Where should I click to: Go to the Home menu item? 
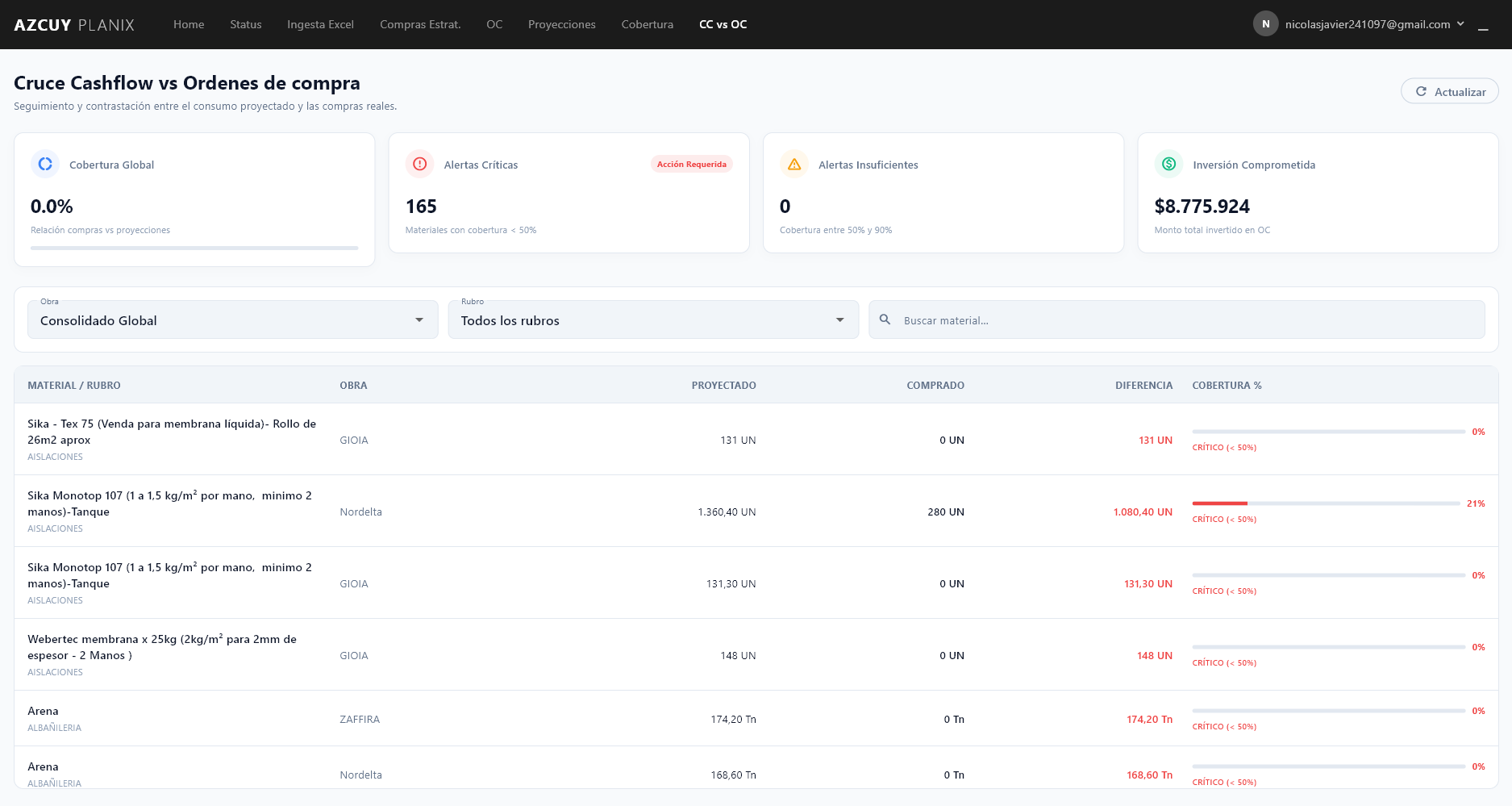(x=189, y=24)
